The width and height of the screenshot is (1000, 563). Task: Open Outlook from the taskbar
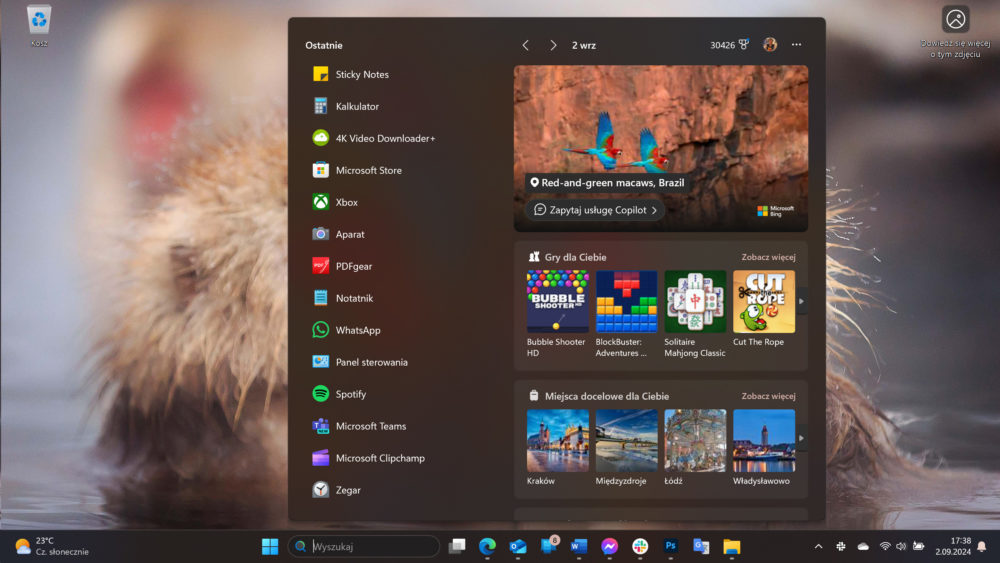pos(518,546)
